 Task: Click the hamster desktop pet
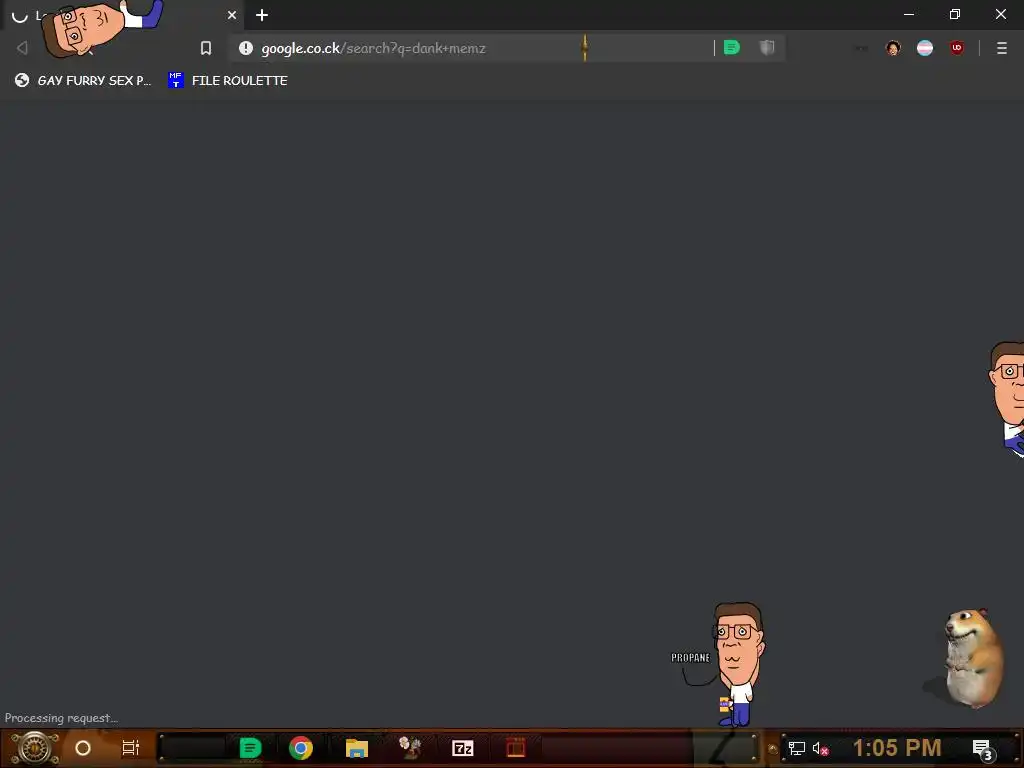point(973,658)
